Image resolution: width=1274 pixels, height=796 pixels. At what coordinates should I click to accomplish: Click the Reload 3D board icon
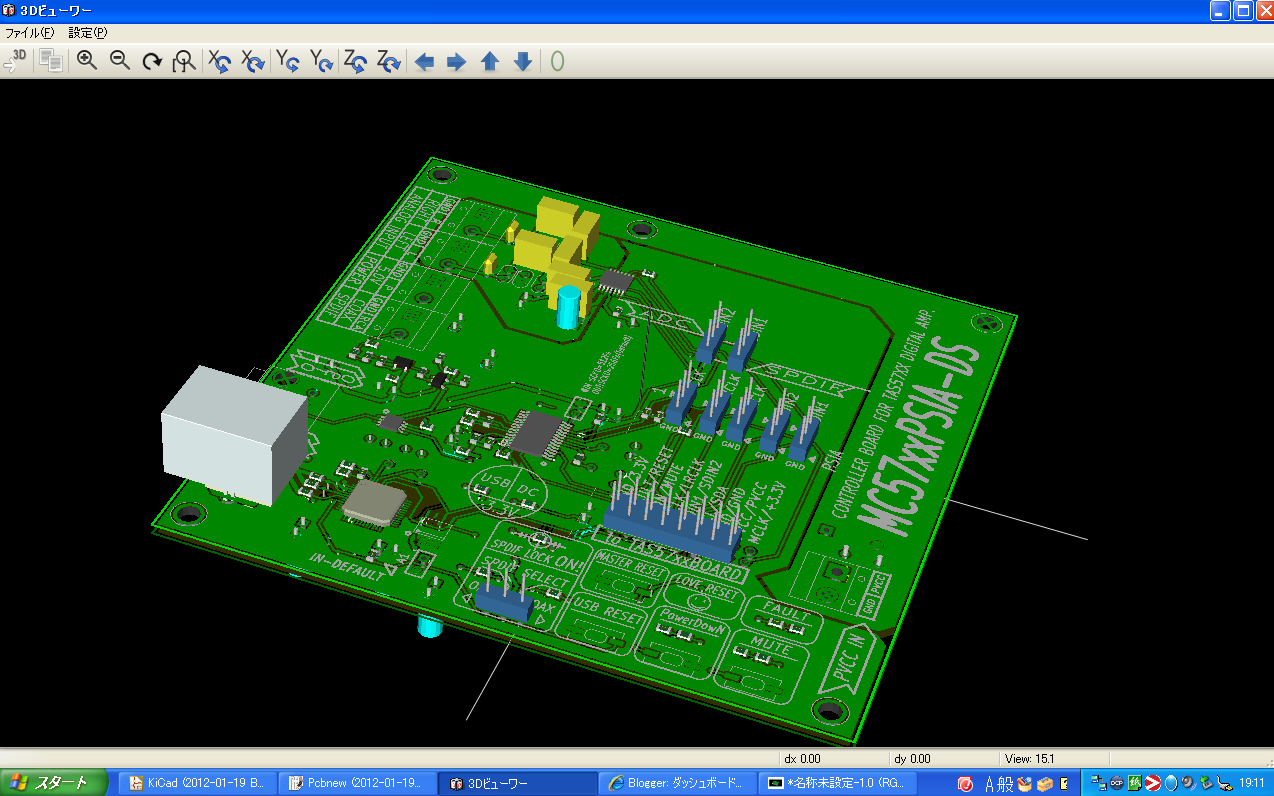[x=15, y=61]
